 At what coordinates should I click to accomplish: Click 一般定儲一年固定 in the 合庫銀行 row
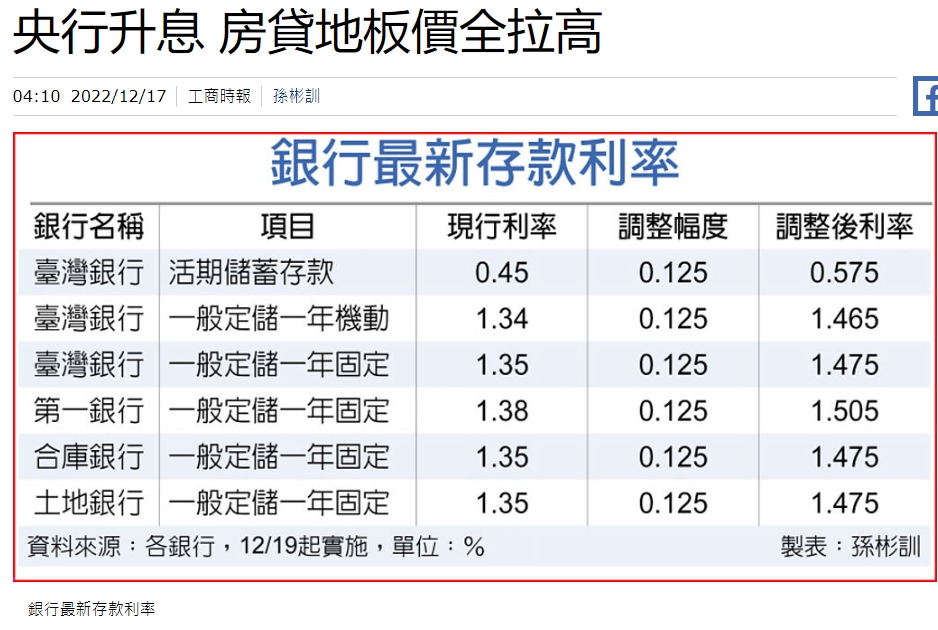pos(279,456)
